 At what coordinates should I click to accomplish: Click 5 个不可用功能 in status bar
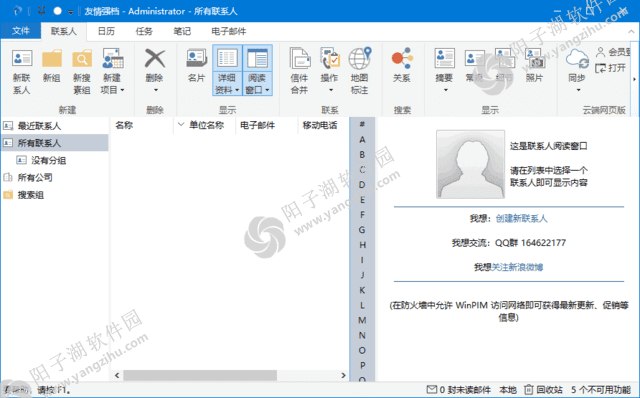[601, 390]
